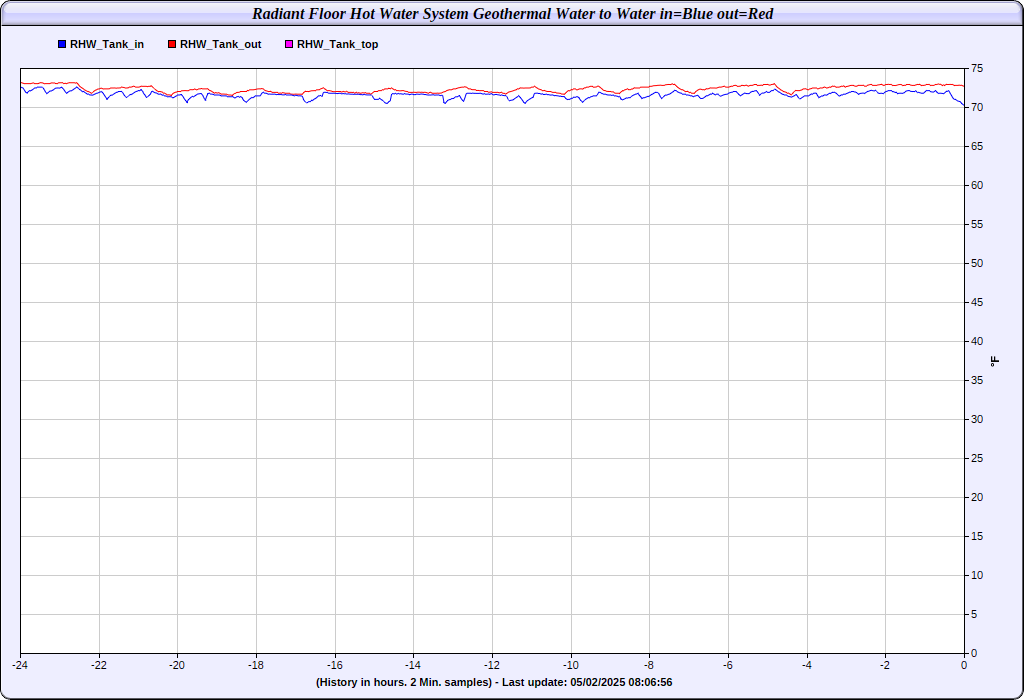The image size is (1024, 700).
Task: Toggle the RHW_Tank_out legend label
Action: [221, 44]
